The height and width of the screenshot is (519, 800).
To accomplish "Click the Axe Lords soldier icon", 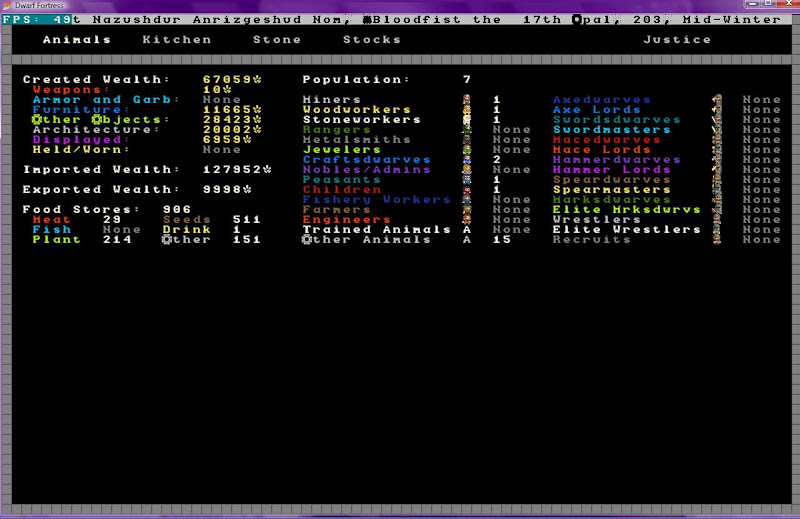I will tap(717, 110).
